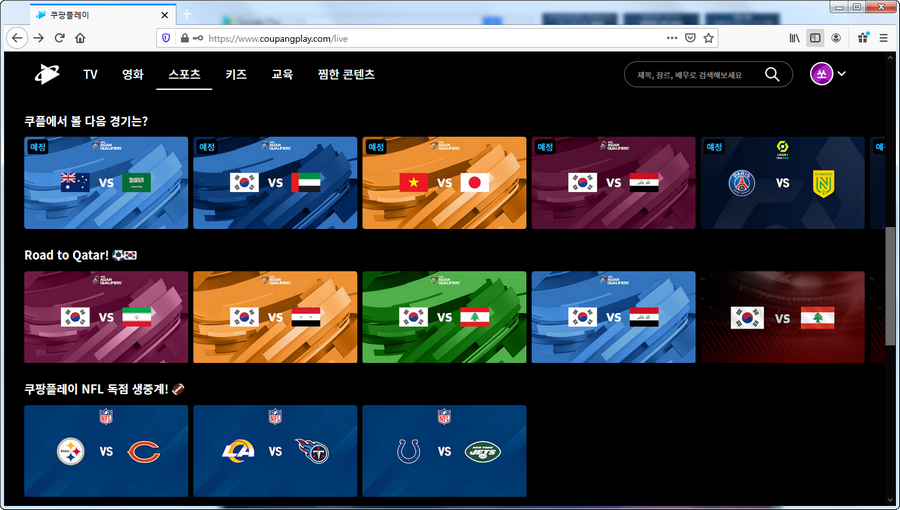
Task: Open blue Road to Qatar Korea vs Iraq
Action: pos(613,317)
